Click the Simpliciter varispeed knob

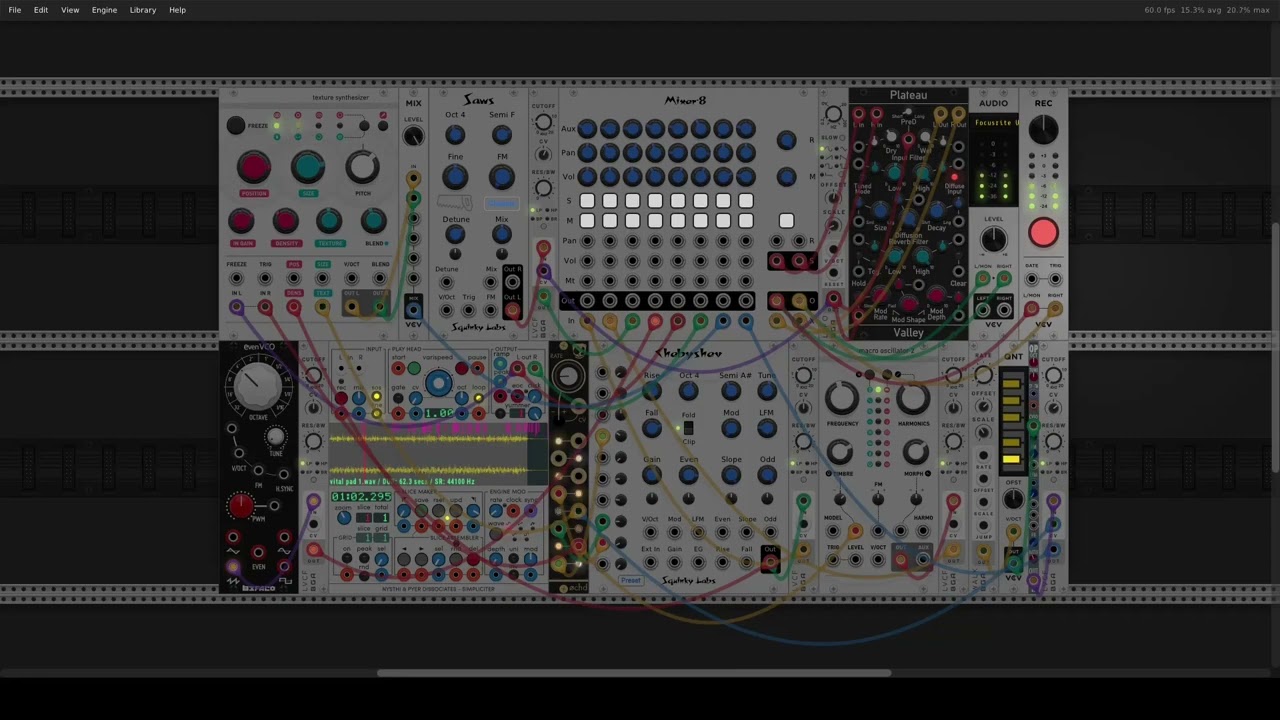click(x=437, y=384)
